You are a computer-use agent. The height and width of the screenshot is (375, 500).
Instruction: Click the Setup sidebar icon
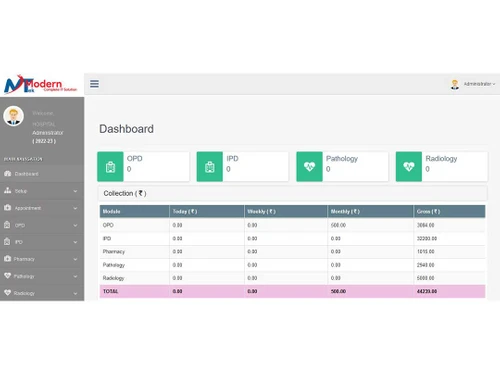click(7, 191)
